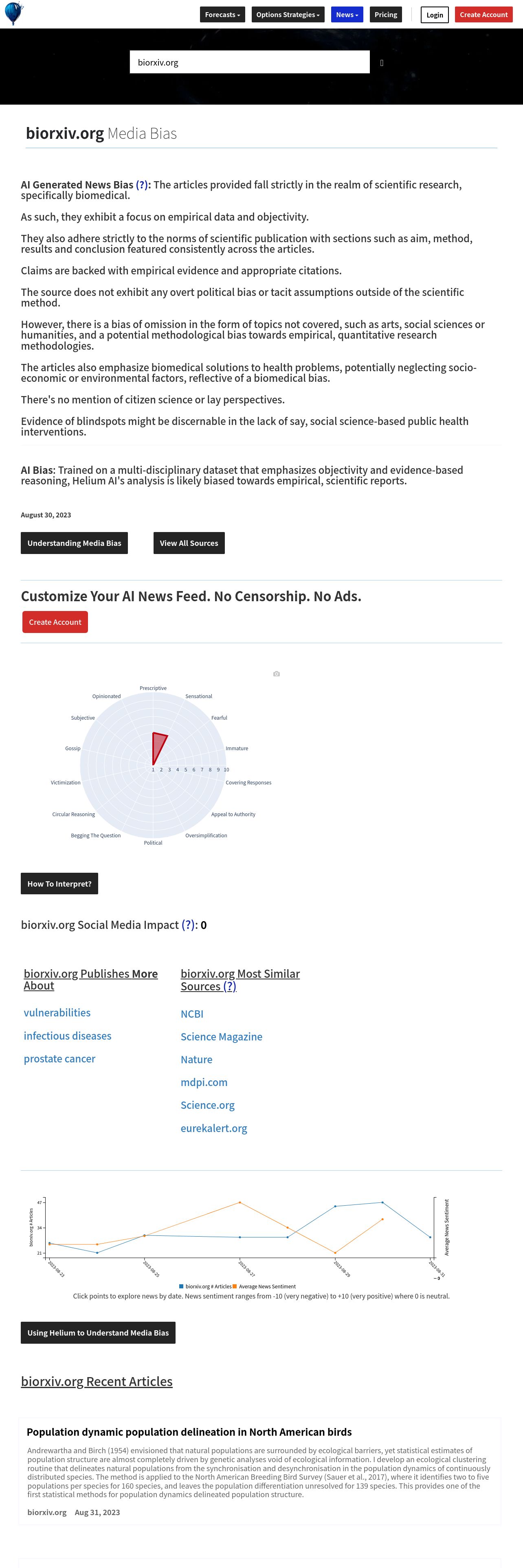This screenshot has width=523, height=1568.
Task: Click the red polygon in the radar chart
Action: [158, 746]
